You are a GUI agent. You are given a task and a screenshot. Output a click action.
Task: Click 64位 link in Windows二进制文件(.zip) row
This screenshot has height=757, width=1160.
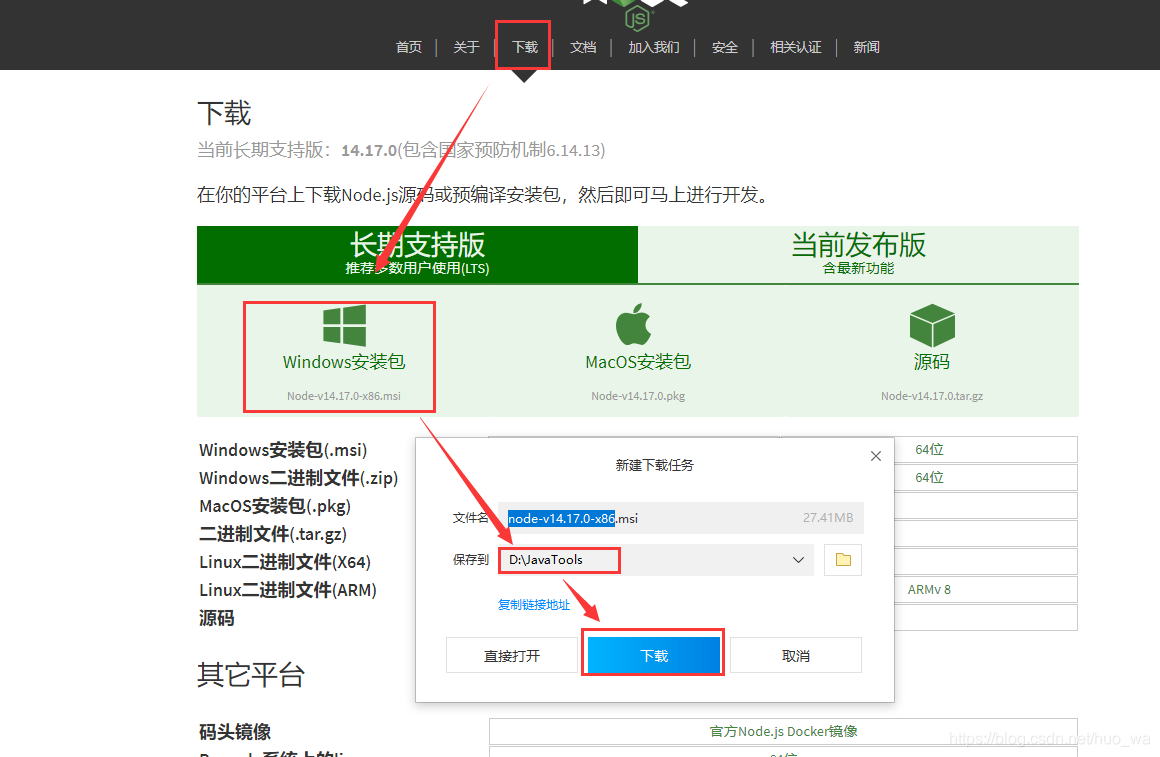(929, 477)
